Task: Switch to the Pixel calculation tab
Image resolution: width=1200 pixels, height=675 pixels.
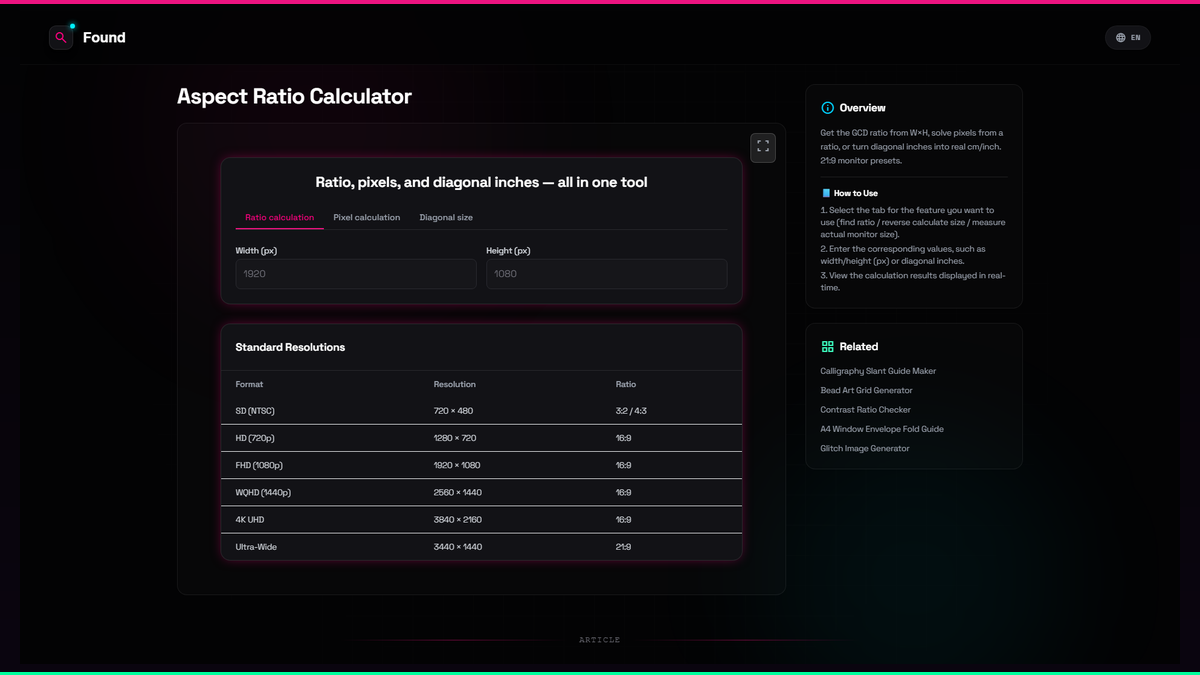Action: (x=367, y=217)
